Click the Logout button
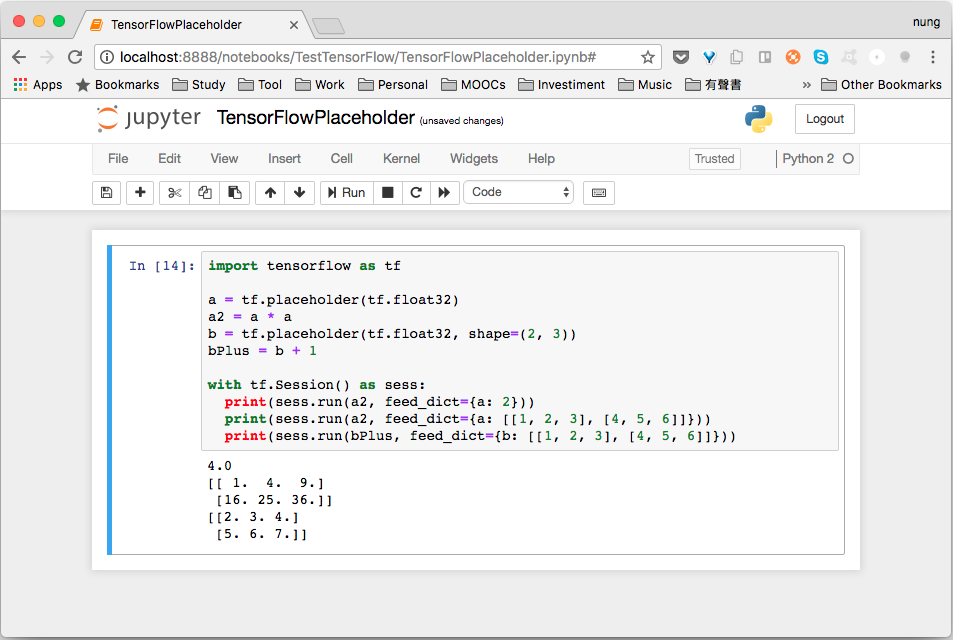 [825, 119]
